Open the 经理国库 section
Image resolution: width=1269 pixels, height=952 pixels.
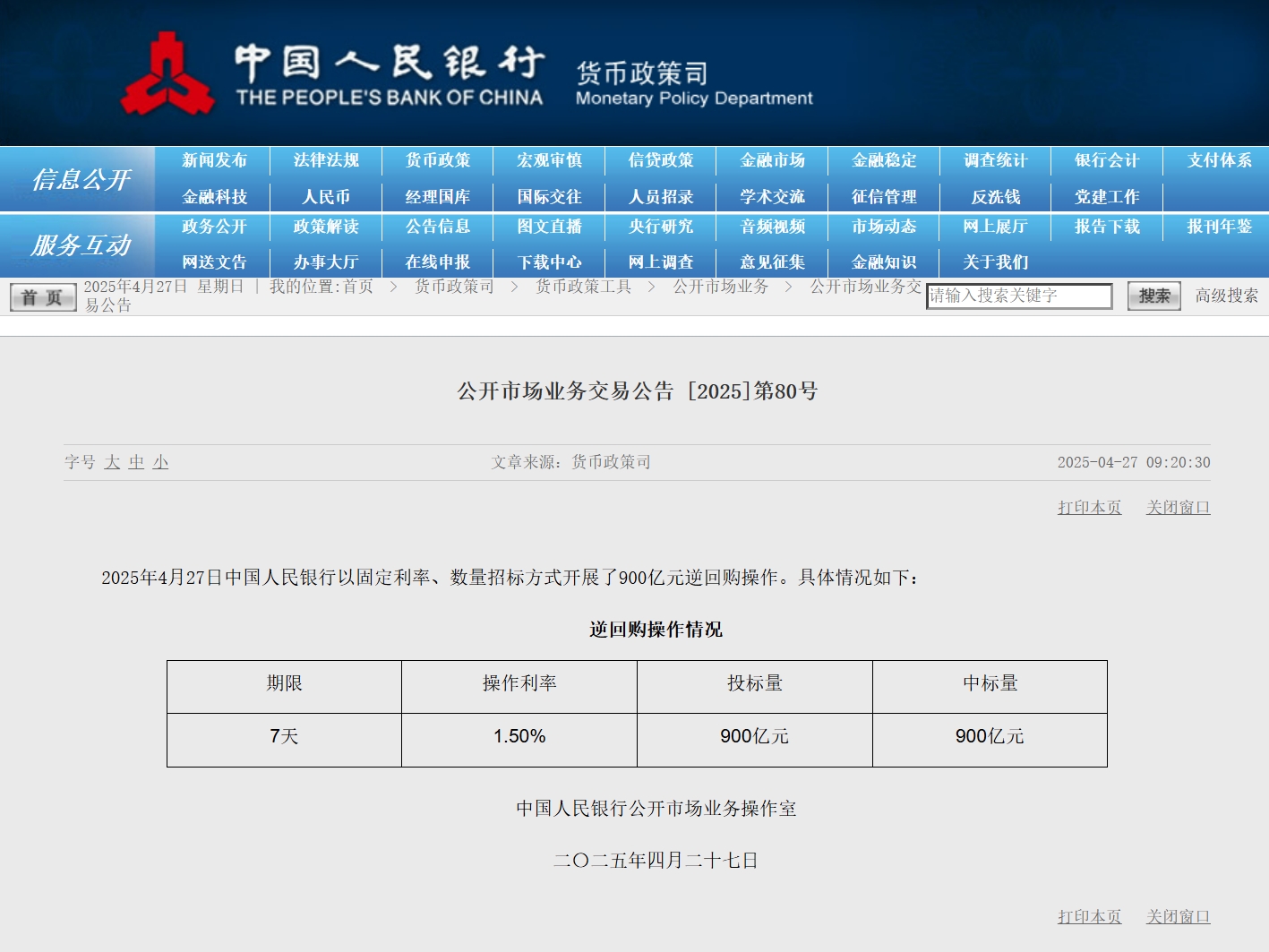438,197
